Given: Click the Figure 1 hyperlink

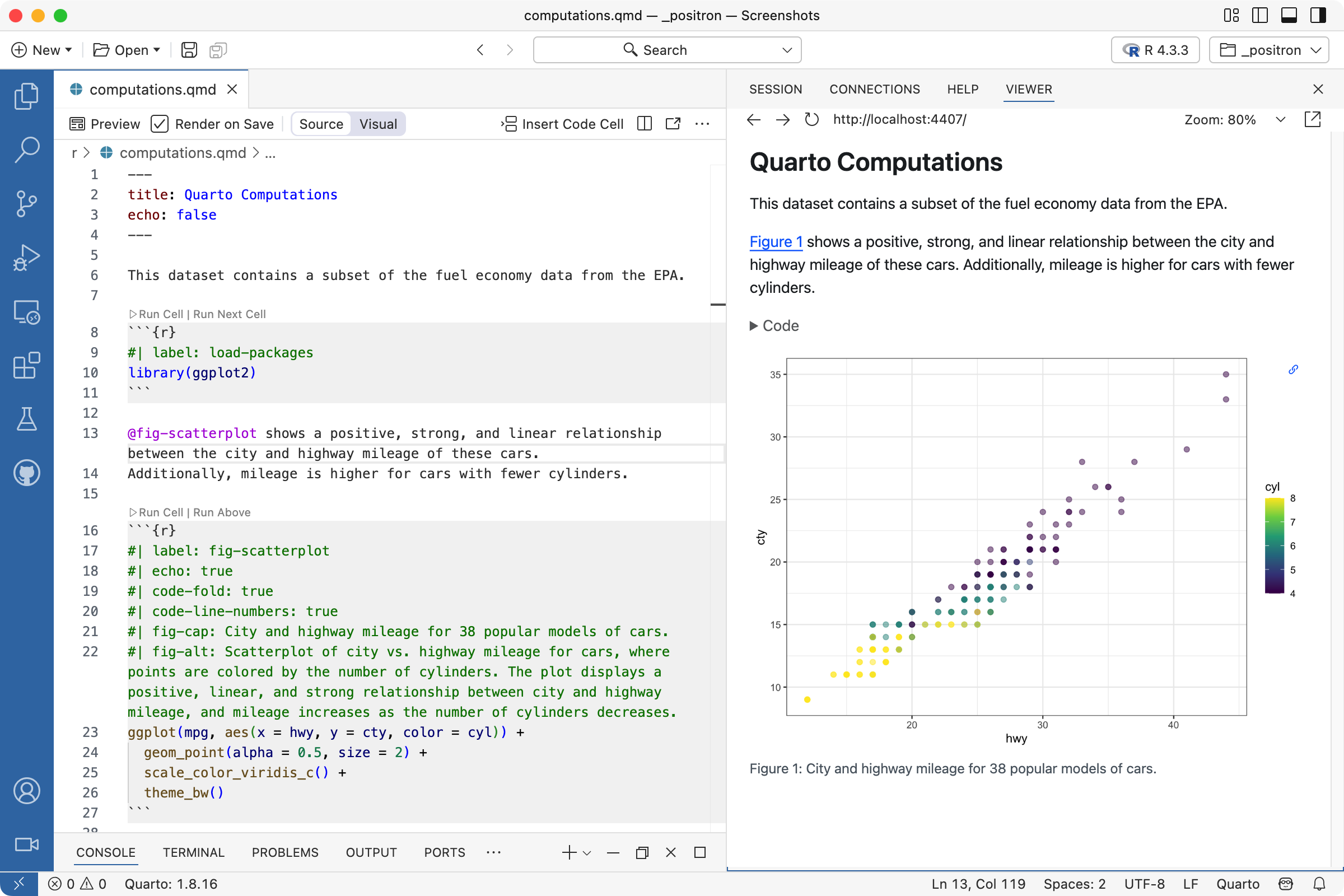Looking at the screenshot, I should (776, 242).
